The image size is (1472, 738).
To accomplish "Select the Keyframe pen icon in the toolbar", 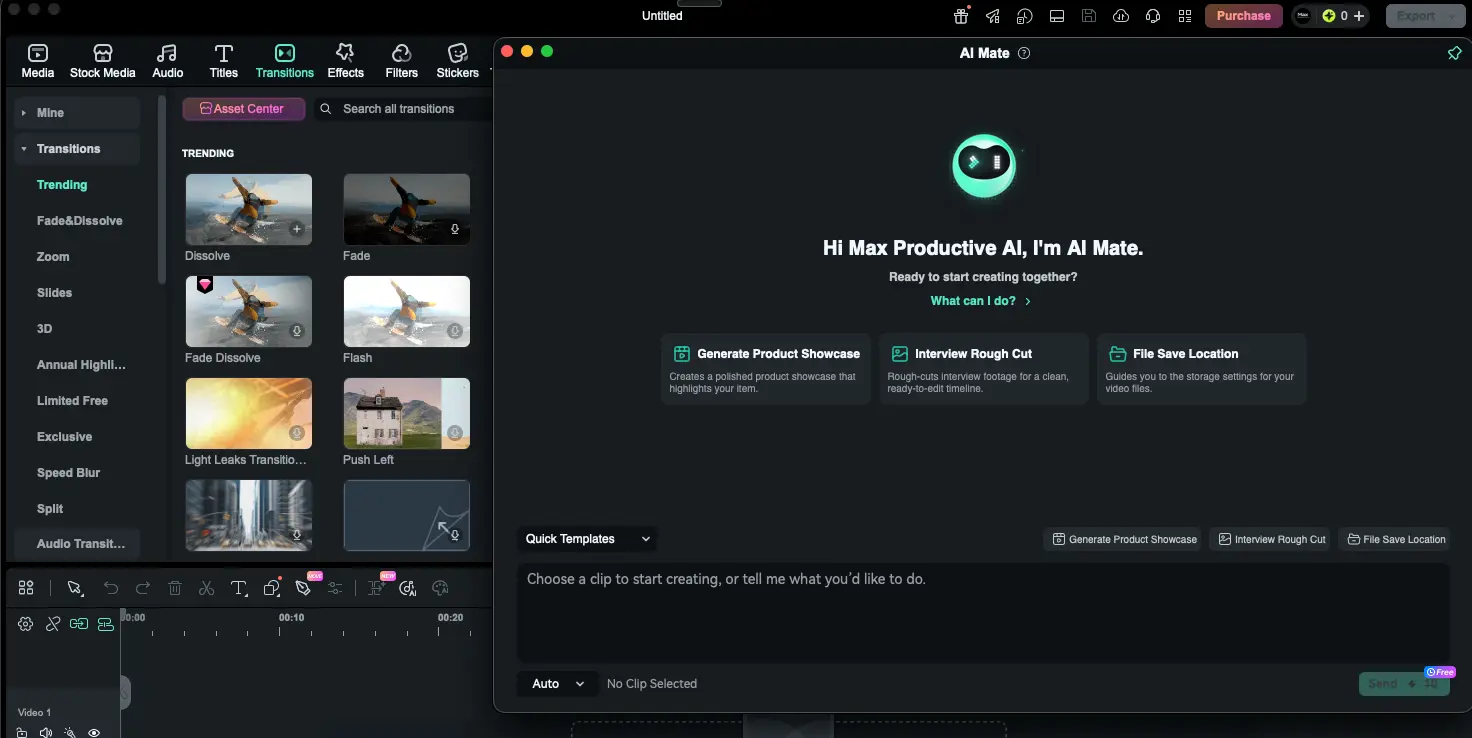I will 304,588.
